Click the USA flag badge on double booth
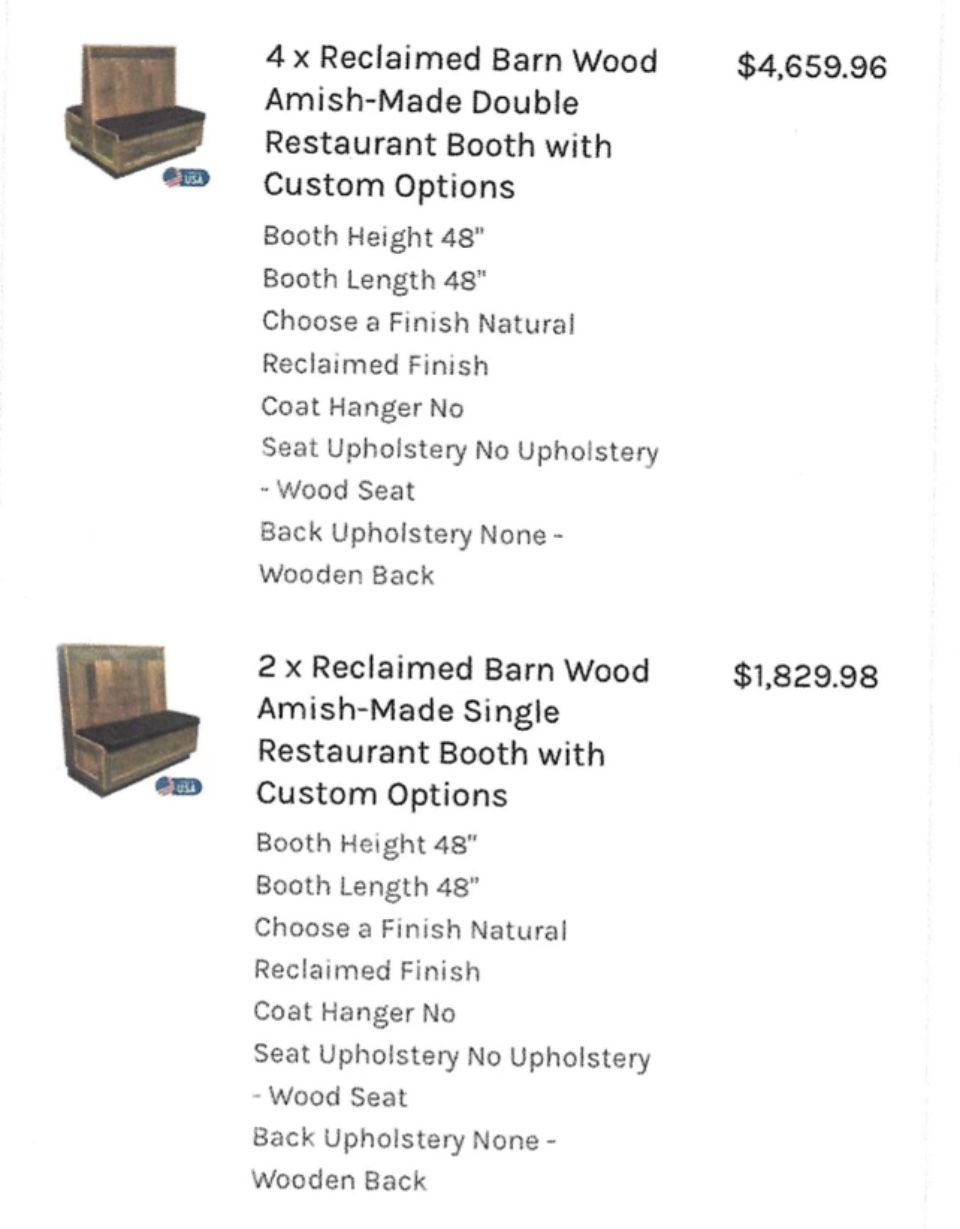 point(186,178)
